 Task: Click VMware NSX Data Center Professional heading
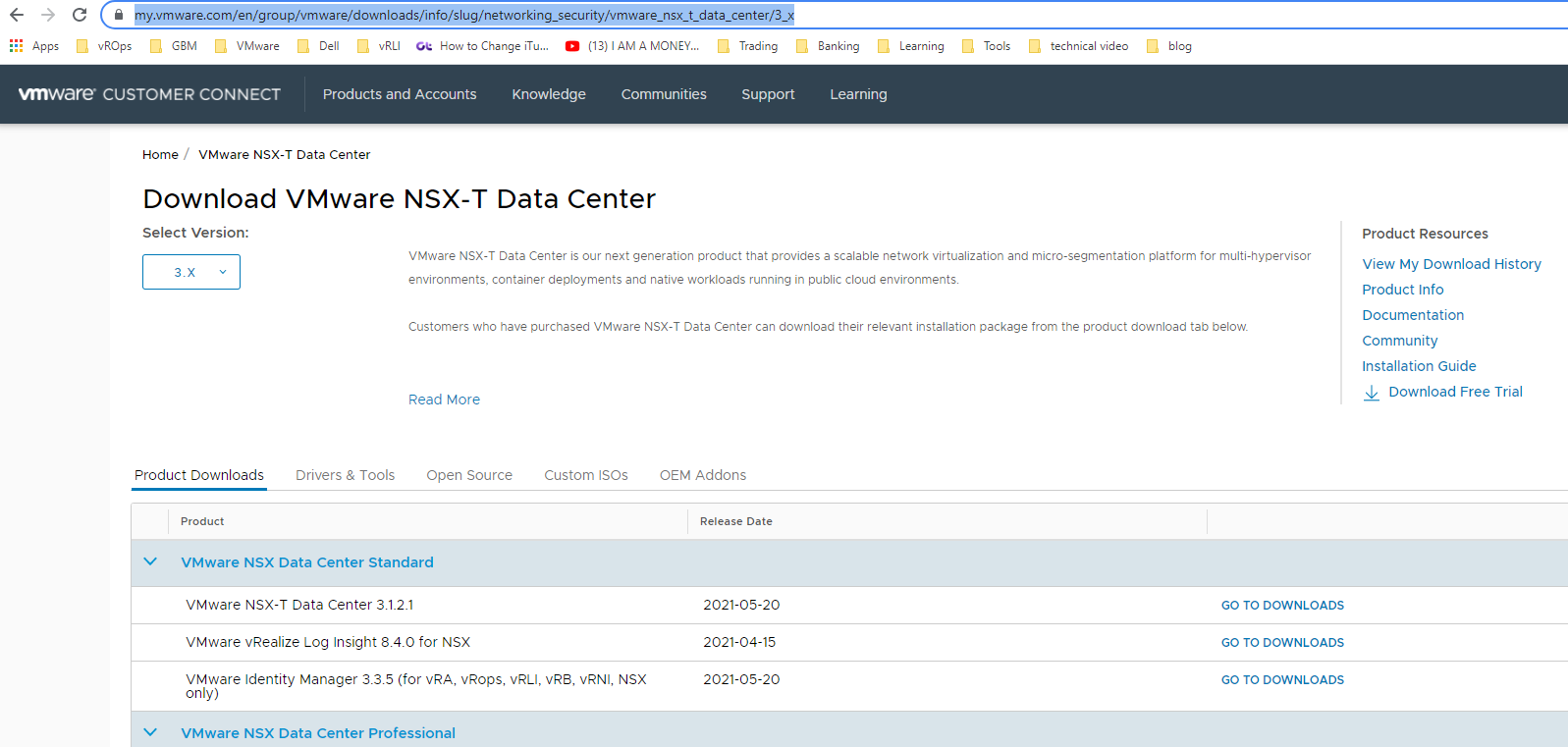[318, 733]
